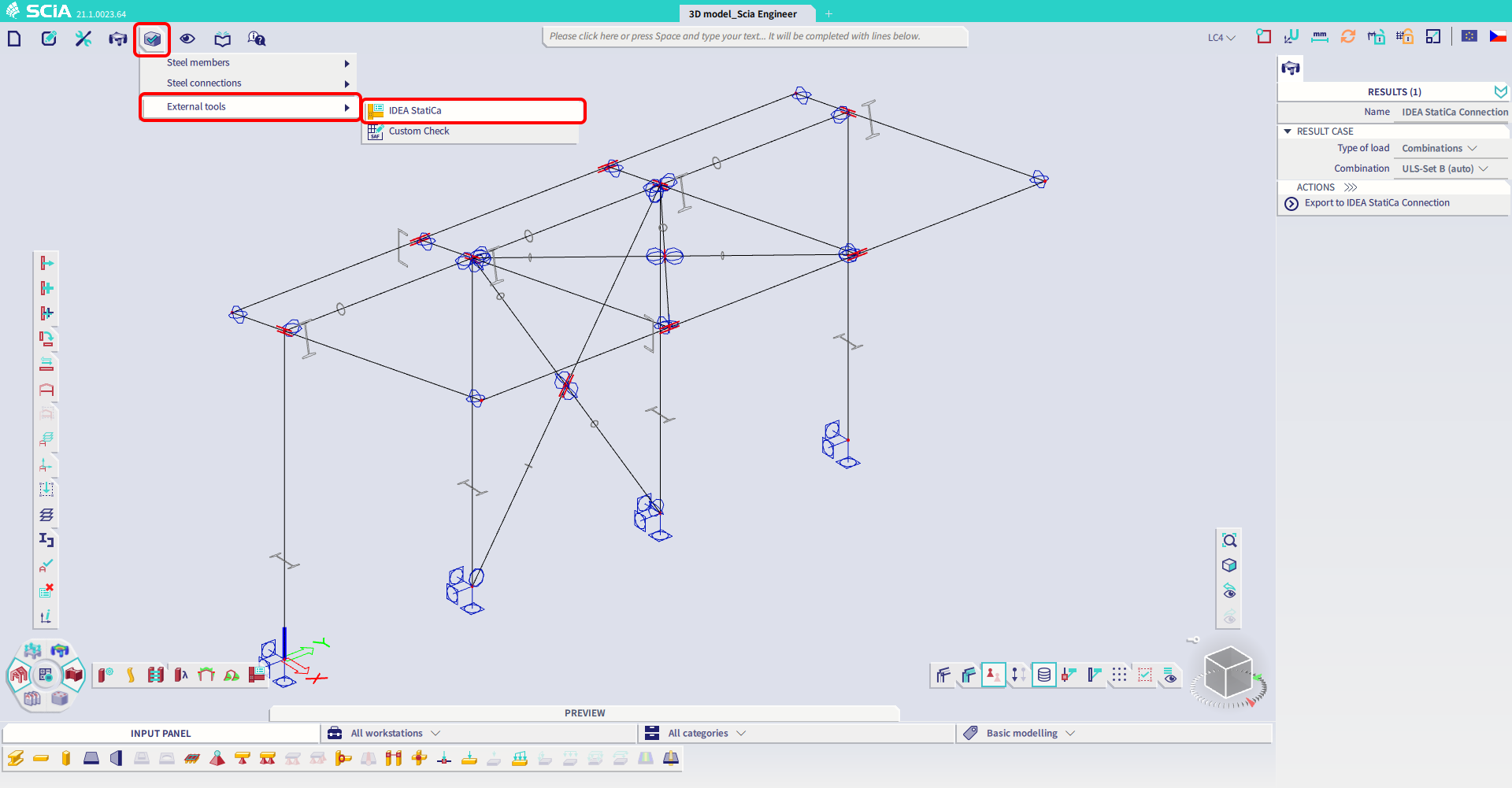Switch language using the Czech flag icon
The height and width of the screenshot is (788, 1512).
(x=1499, y=35)
